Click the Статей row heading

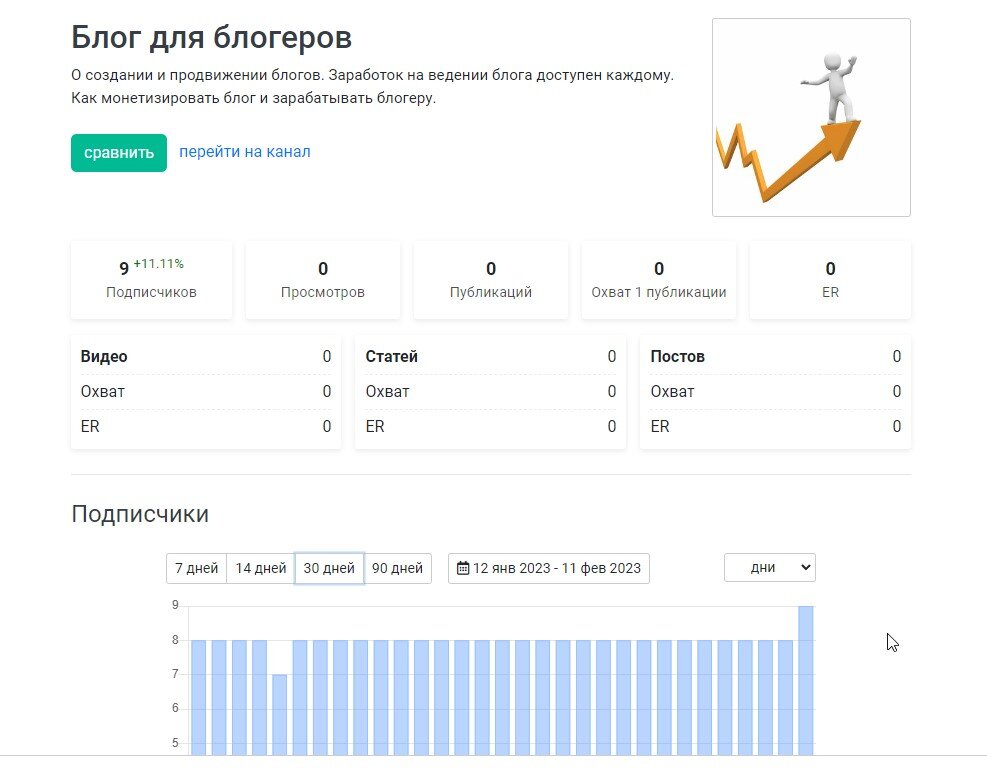point(392,356)
